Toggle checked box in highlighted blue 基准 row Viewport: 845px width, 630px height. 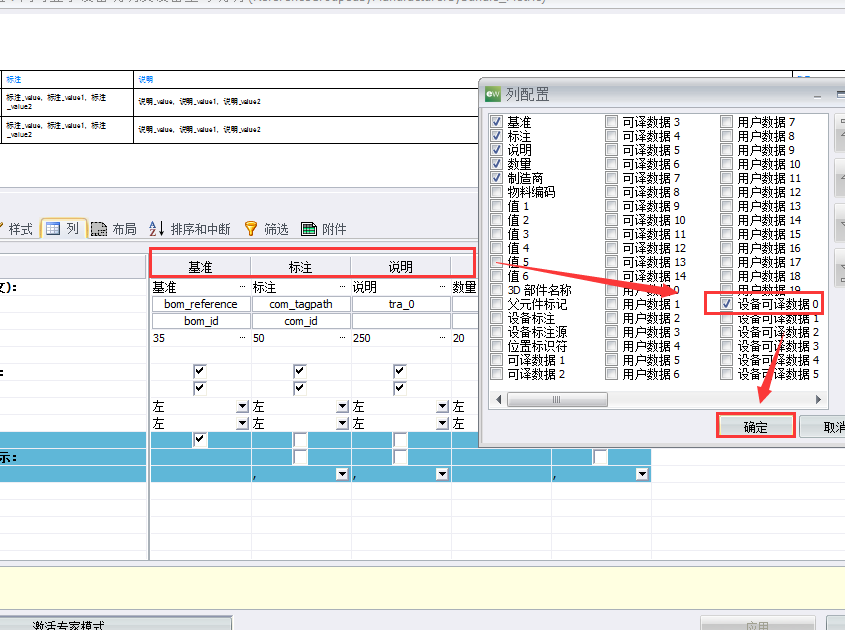coord(200,440)
